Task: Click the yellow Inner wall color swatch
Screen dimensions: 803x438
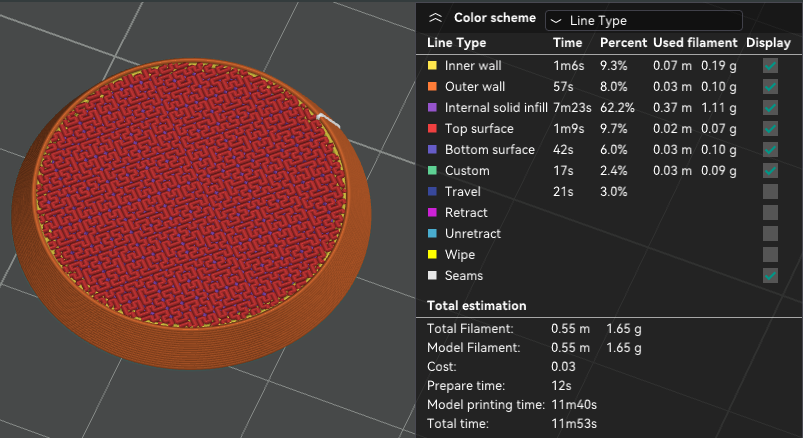Action: pos(432,66)
